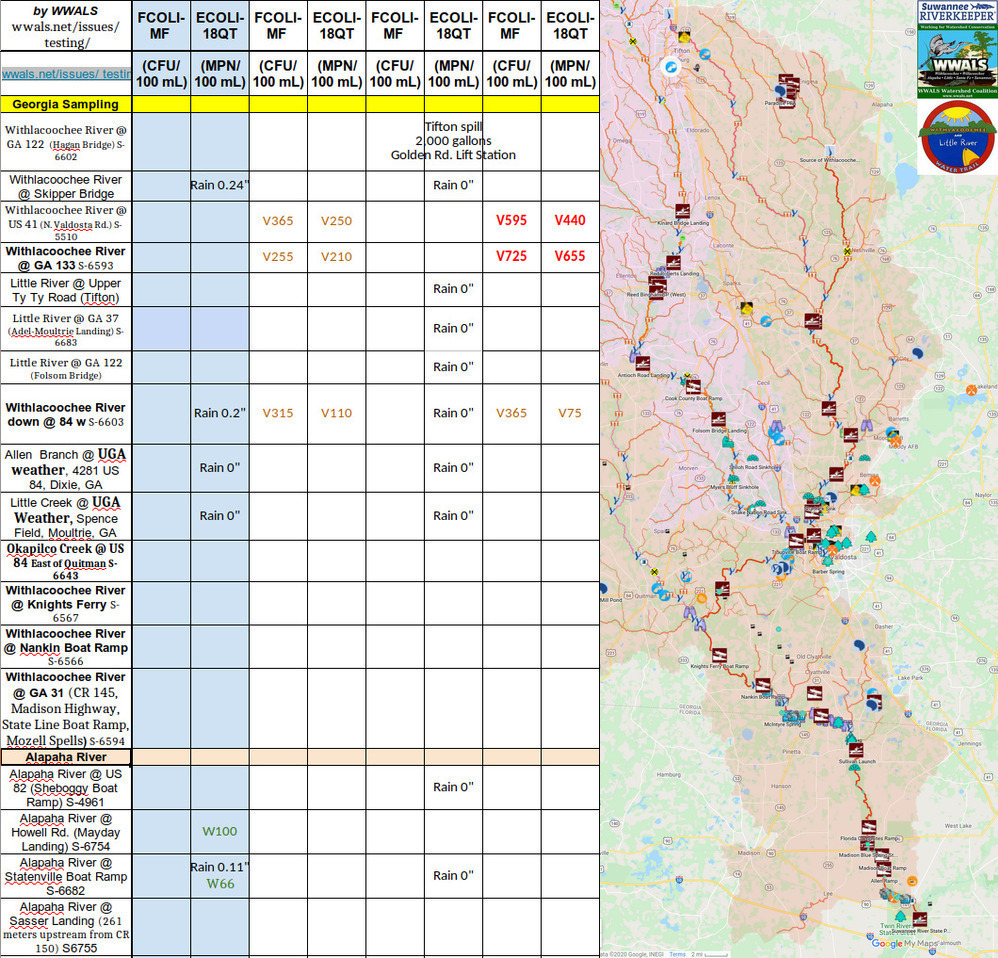Click the orange circle icon near Allen Ramp
The image size is (998, 958).
pos(912,881)
